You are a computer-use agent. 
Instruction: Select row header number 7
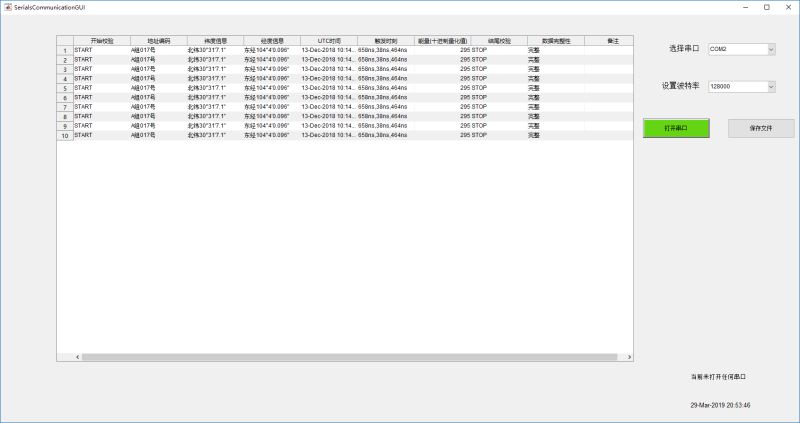[65, 107]
